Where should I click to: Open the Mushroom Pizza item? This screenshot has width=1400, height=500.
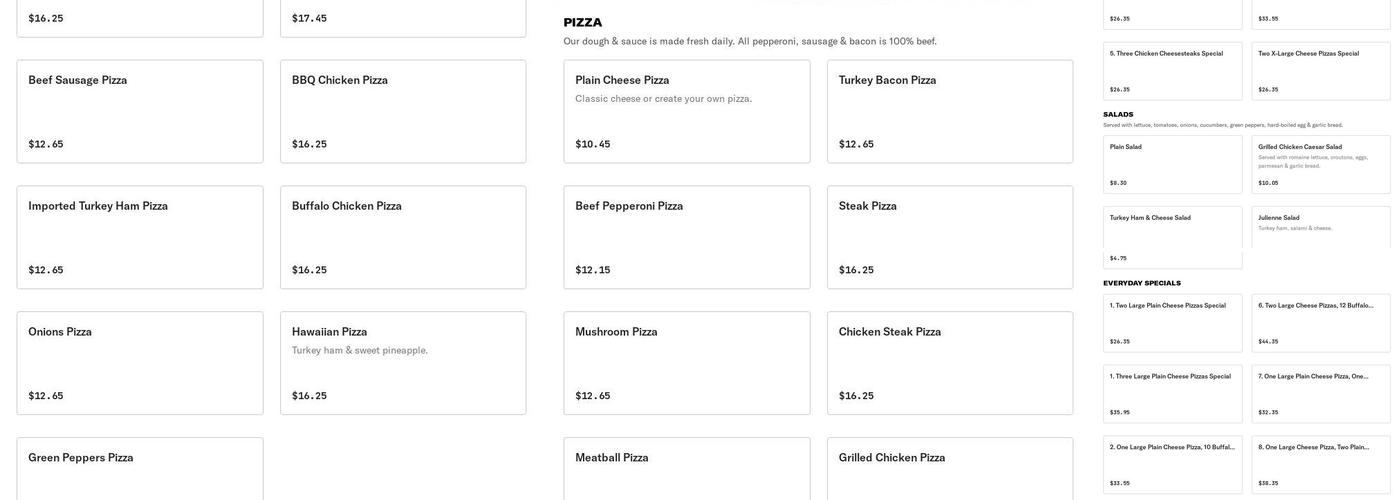pyautogui.click(x=686, y=363)
